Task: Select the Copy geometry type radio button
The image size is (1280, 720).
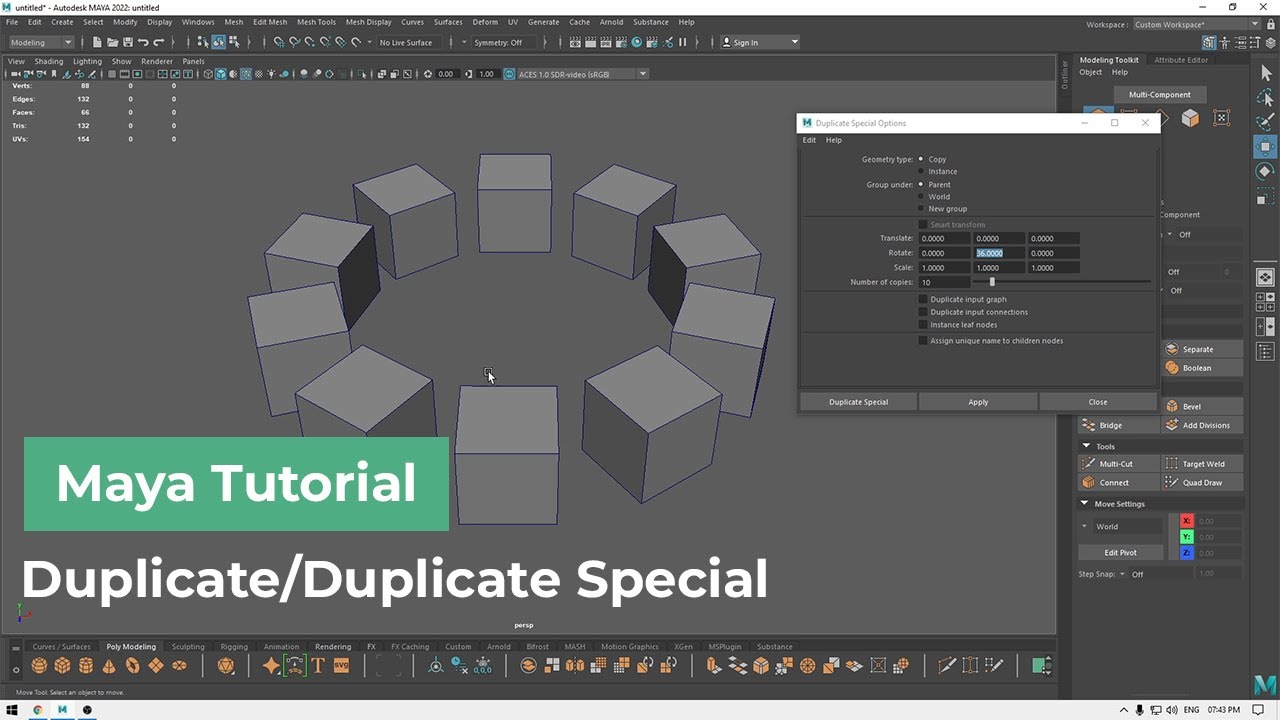Action: tap(921, 159)
